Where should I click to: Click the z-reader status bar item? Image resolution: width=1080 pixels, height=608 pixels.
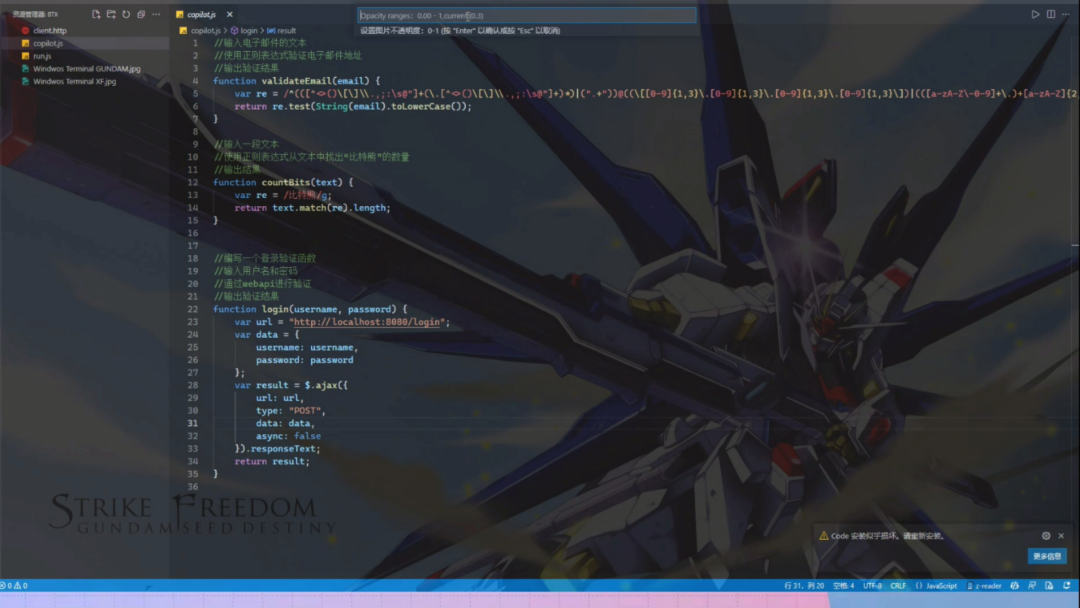pyautogui.click(x=984, y=586)
